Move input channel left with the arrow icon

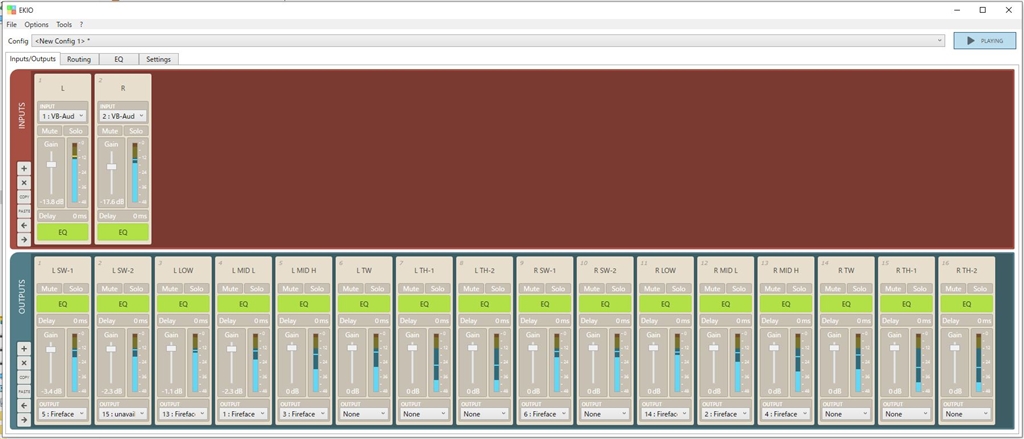click(24, 225)
